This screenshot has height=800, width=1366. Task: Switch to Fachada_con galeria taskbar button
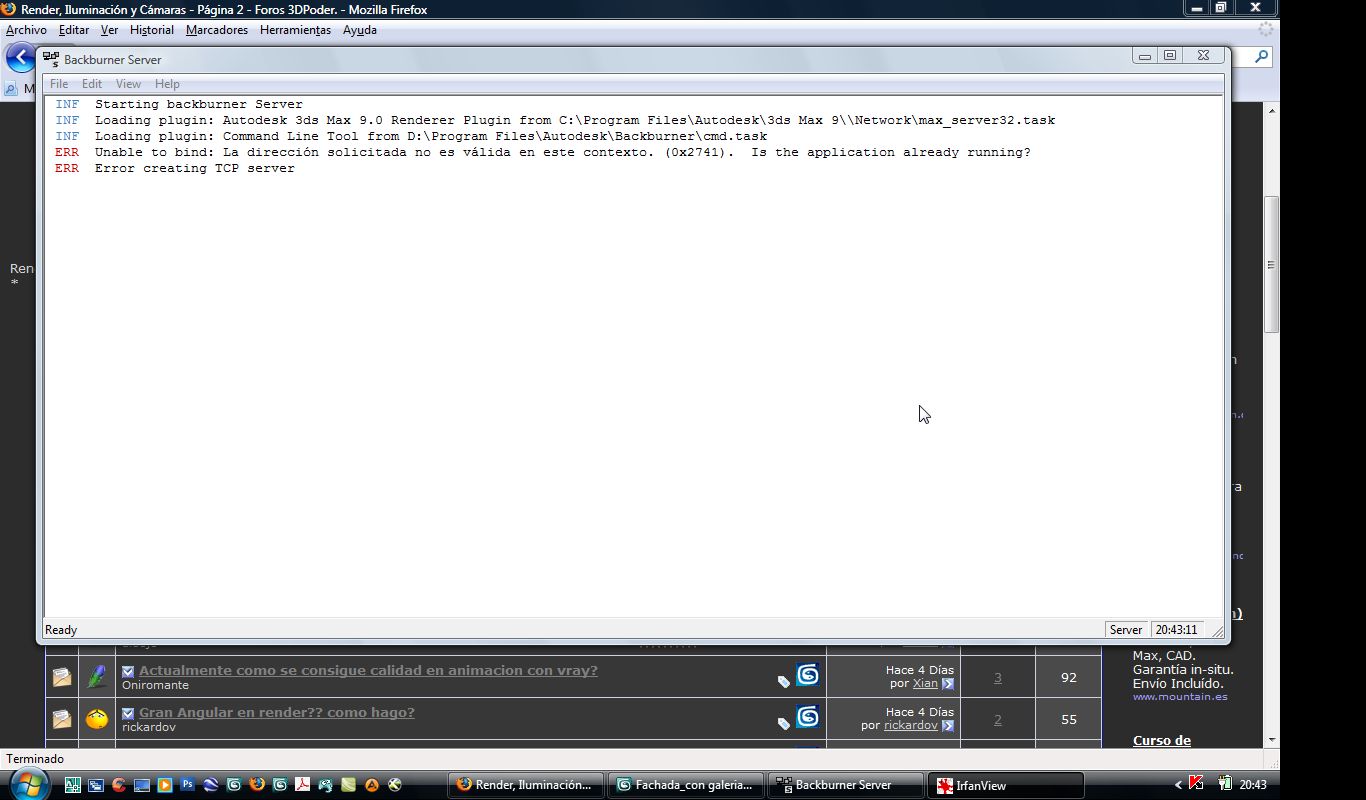(686, 785)
